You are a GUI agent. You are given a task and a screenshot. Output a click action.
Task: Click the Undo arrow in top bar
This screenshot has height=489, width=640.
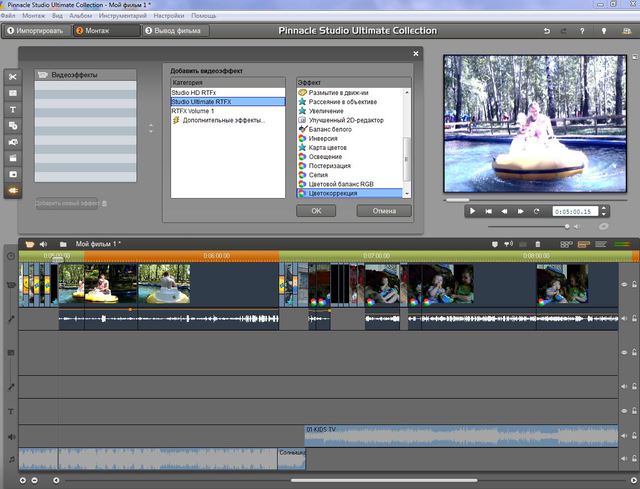(x=547, y=31)
